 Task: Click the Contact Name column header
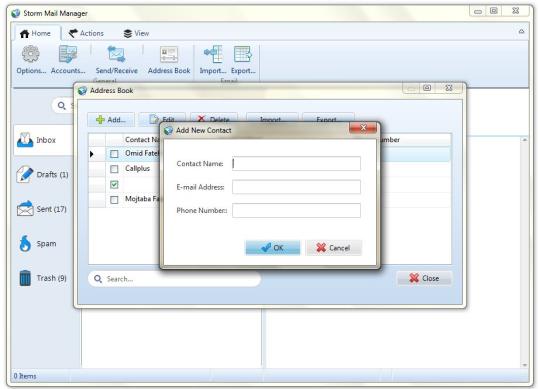click(x=142, y=139)
